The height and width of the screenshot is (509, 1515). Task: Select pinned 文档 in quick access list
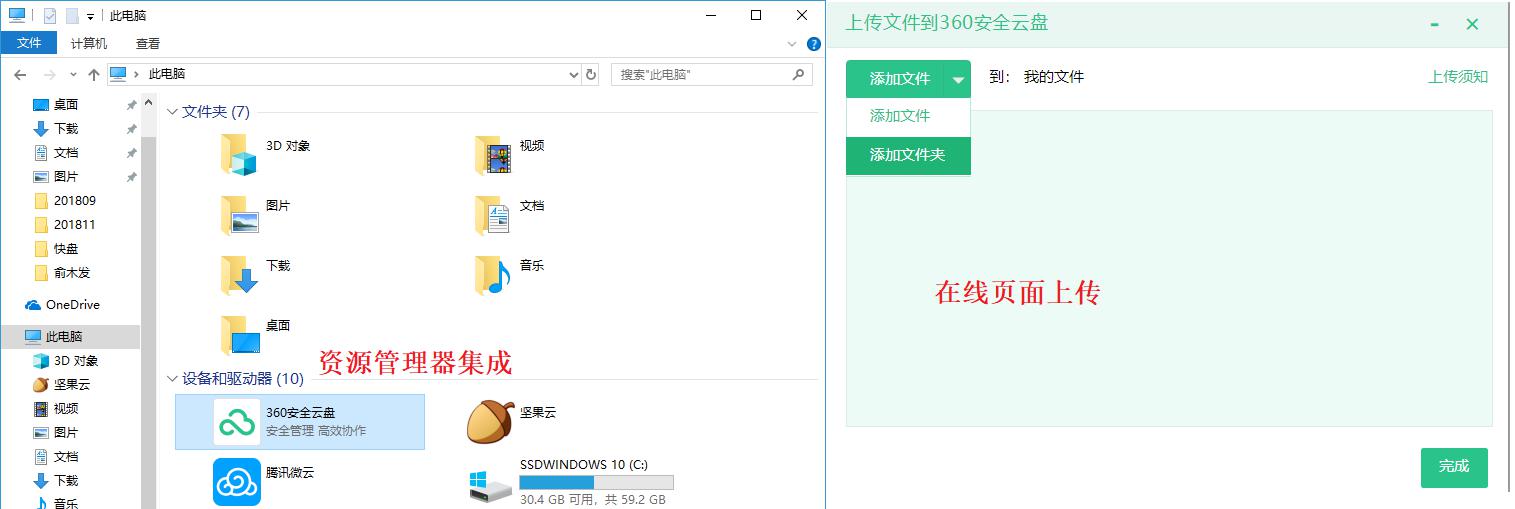pyautogui.click(x=56, y=153)
